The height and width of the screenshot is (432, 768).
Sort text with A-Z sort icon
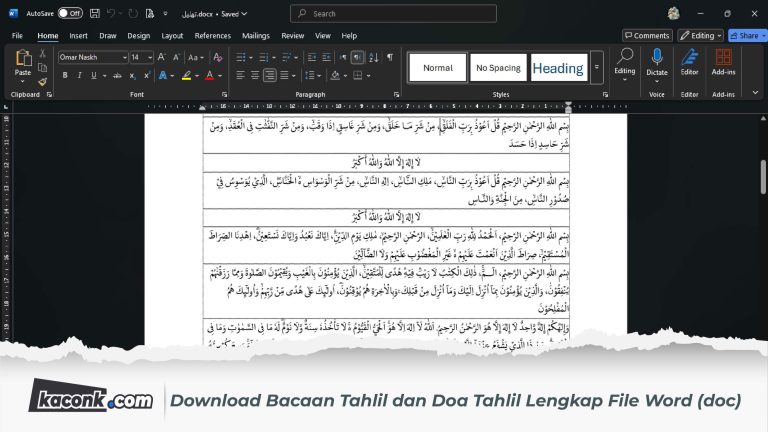pyautogui.click(x=374, y=57)
